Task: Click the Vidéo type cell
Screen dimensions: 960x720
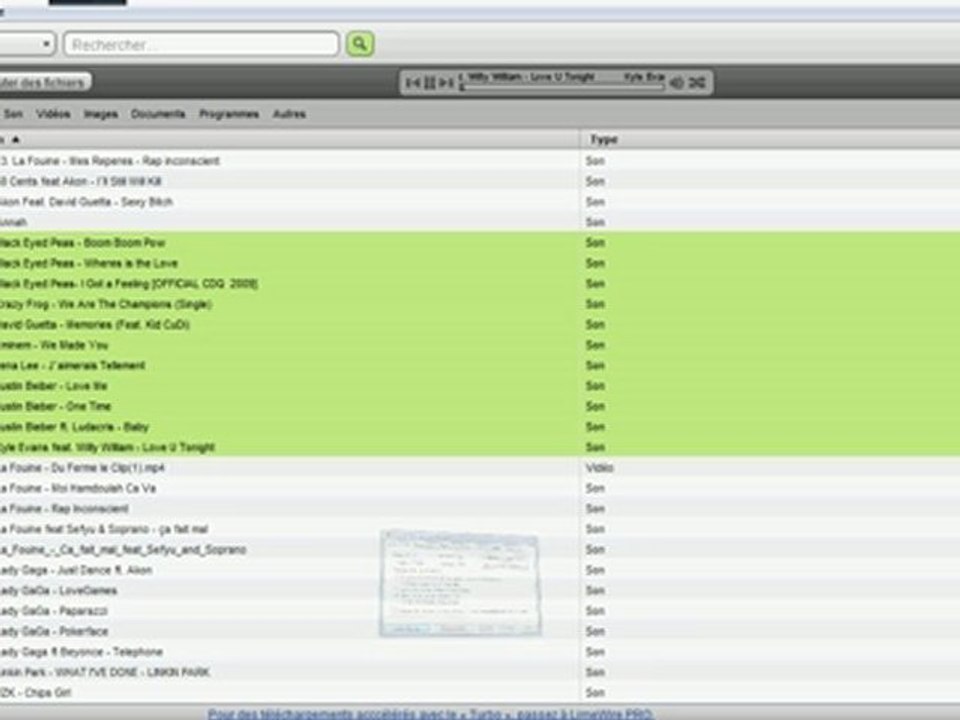Action: tap(599, 468)
